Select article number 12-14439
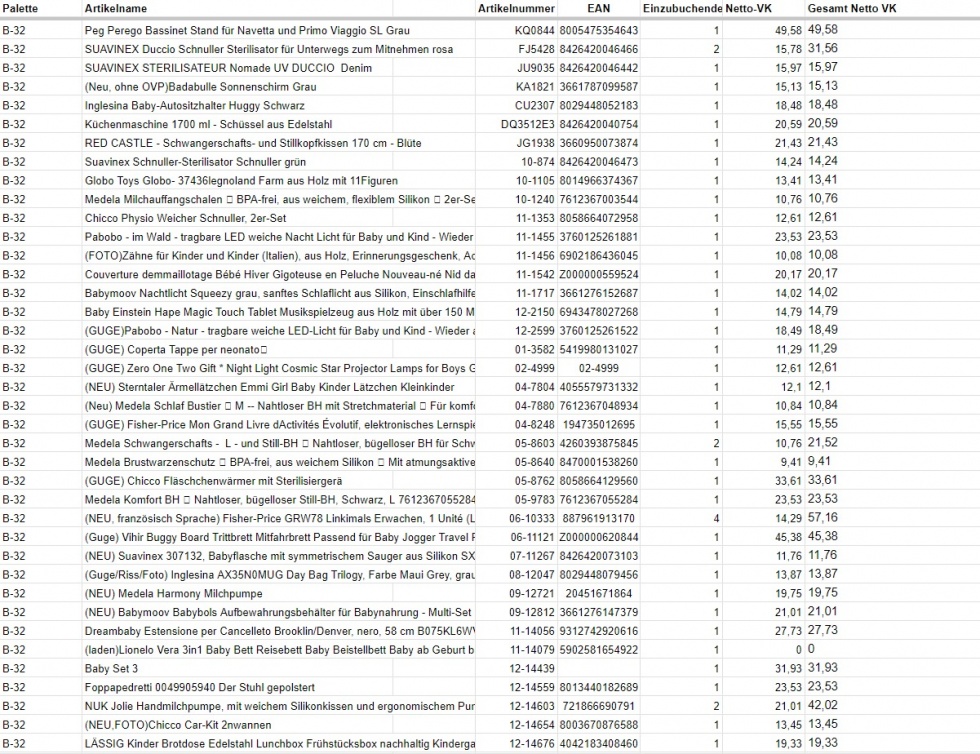This screenshot has height=754, width=980. tap(532, 668)
